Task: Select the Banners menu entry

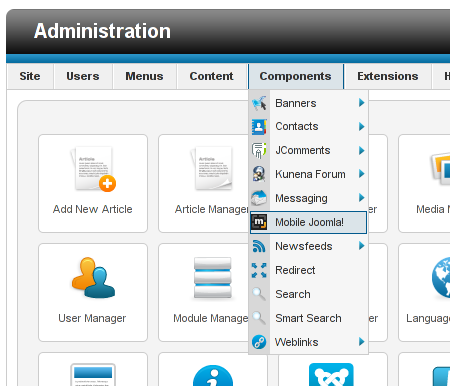Action: [x=308, y=103]
